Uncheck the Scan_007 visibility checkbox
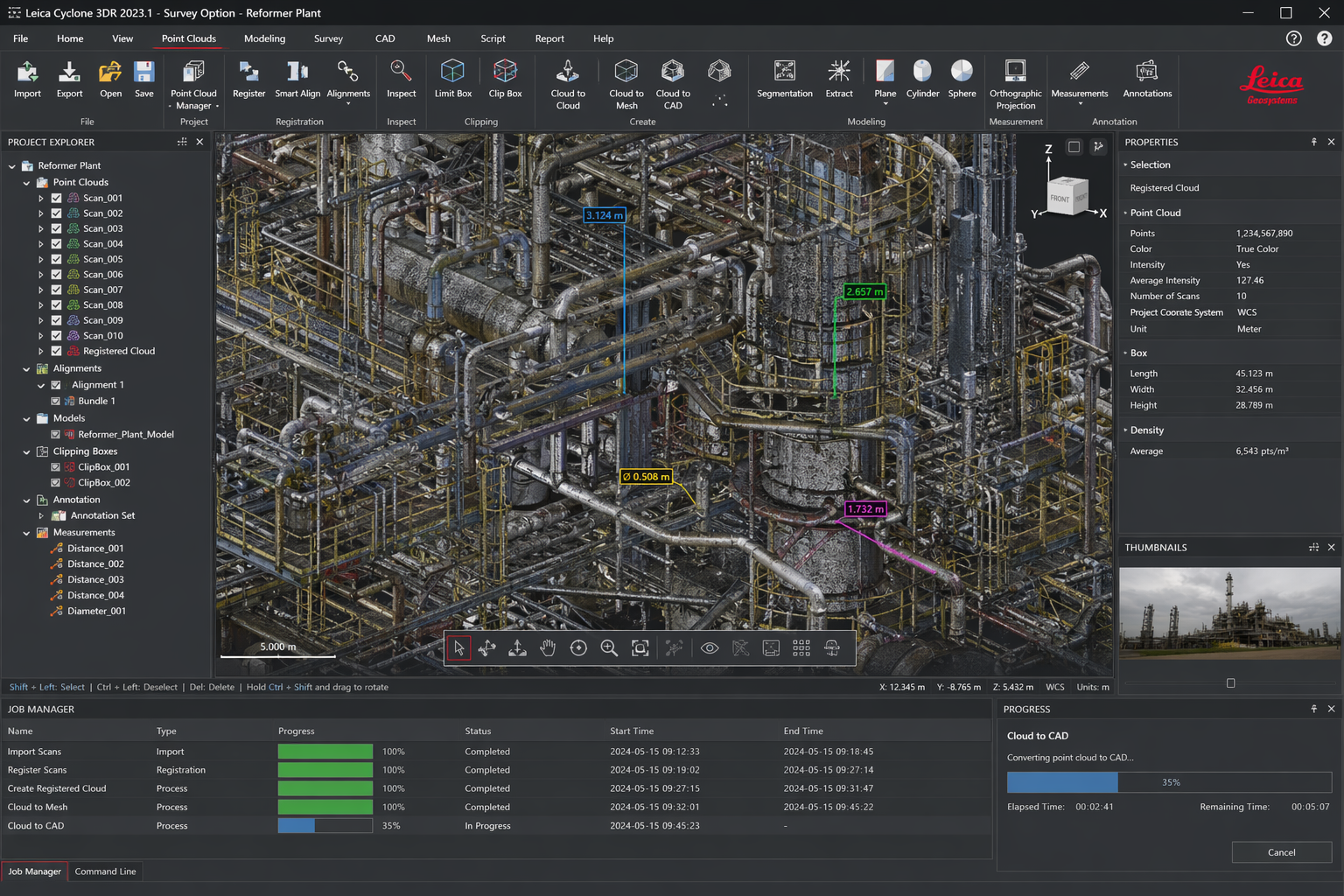 pos(56,290)
